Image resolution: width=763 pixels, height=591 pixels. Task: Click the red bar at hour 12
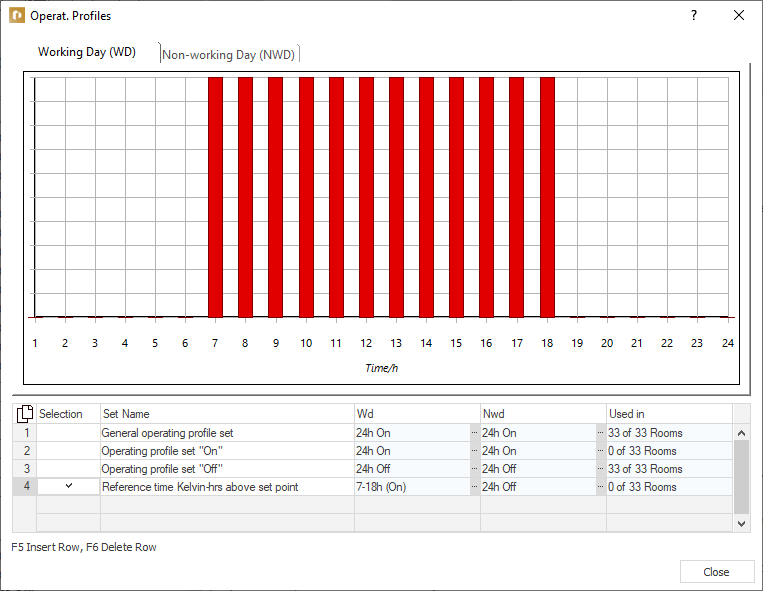(366, 197)
